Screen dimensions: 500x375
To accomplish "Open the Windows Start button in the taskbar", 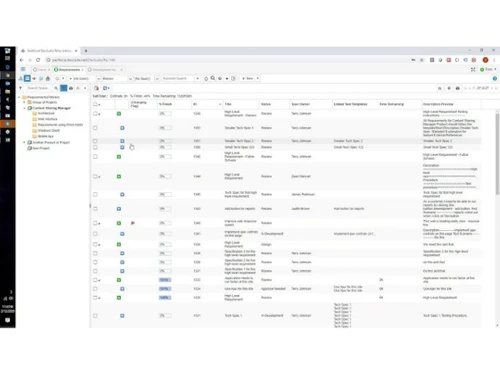I will pos(8,50).
